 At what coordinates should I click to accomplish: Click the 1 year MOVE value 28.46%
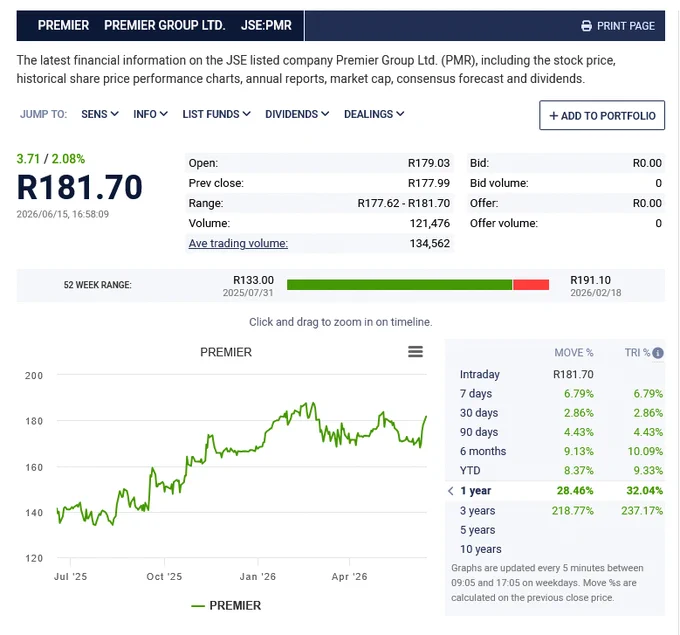click(575, 491)
